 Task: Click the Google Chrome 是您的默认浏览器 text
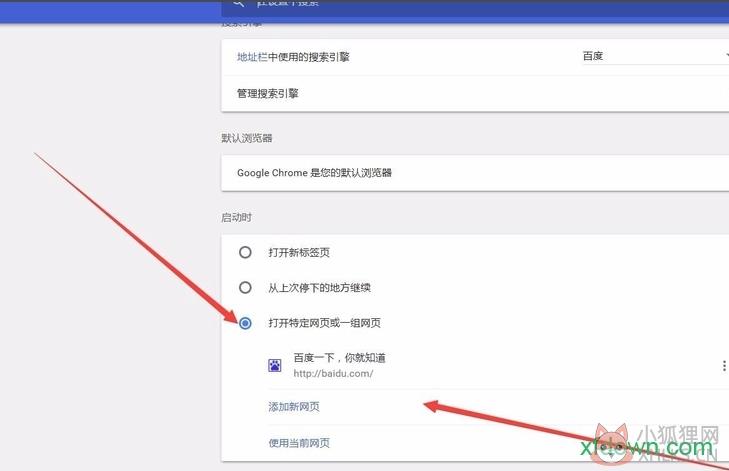[x=314, y=173]
